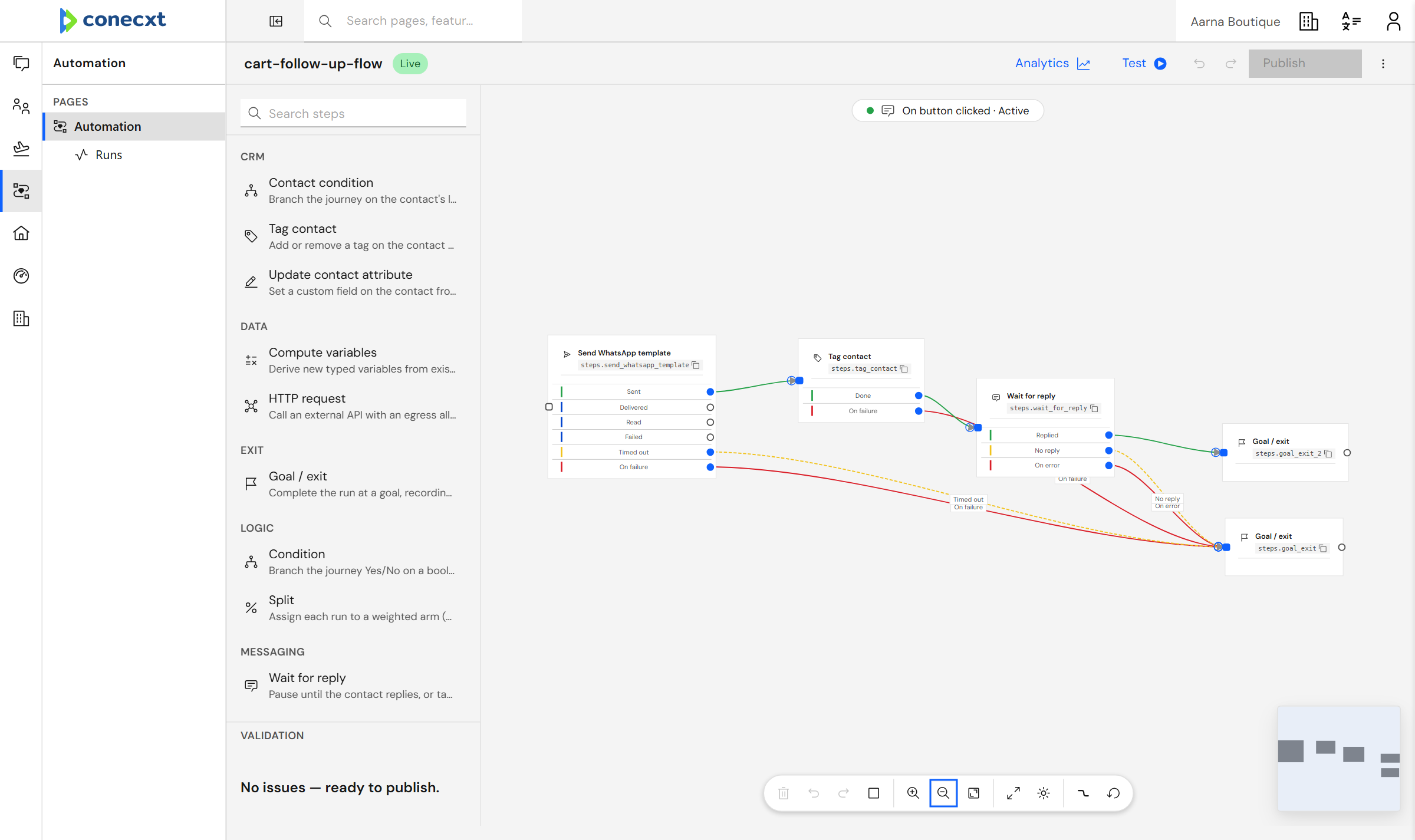Open Analytics for this flow
The width and height of the screenshot is (1415, 840).
(1052, 64)
